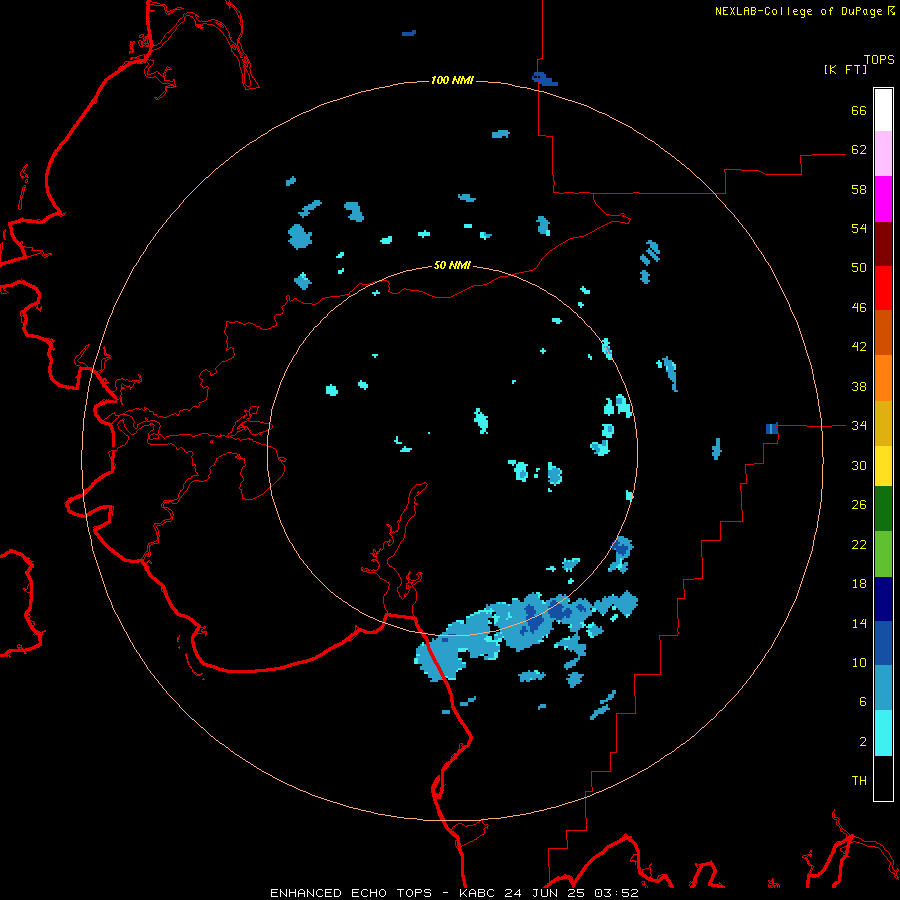Click the light green swatch between 18 and 22
Image resolution: width=900 pixels, height=900 pixels.
click(x=883, y=554)
